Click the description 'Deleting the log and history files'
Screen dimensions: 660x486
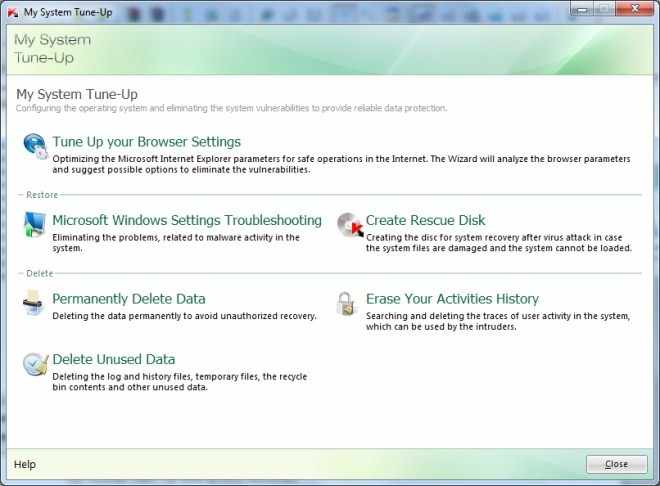(x=180, y=382)
